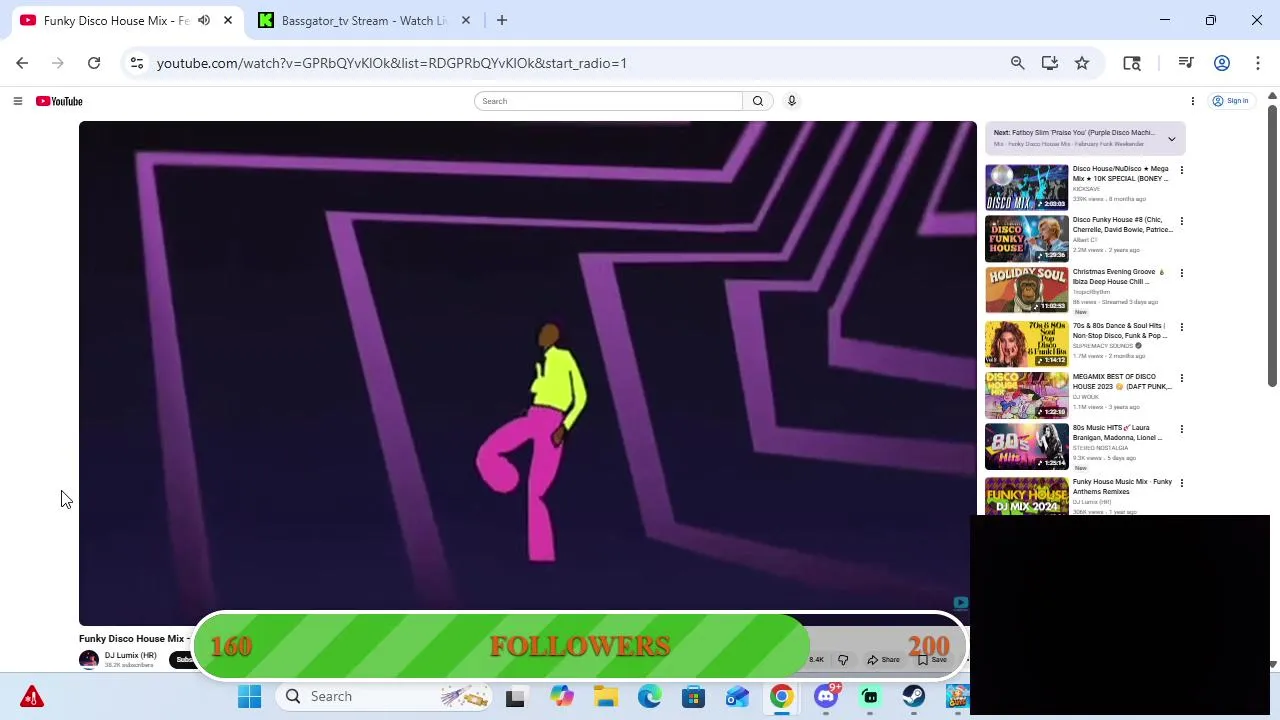
Task: Click the weather alert taskbar widget
Action: 31,697
